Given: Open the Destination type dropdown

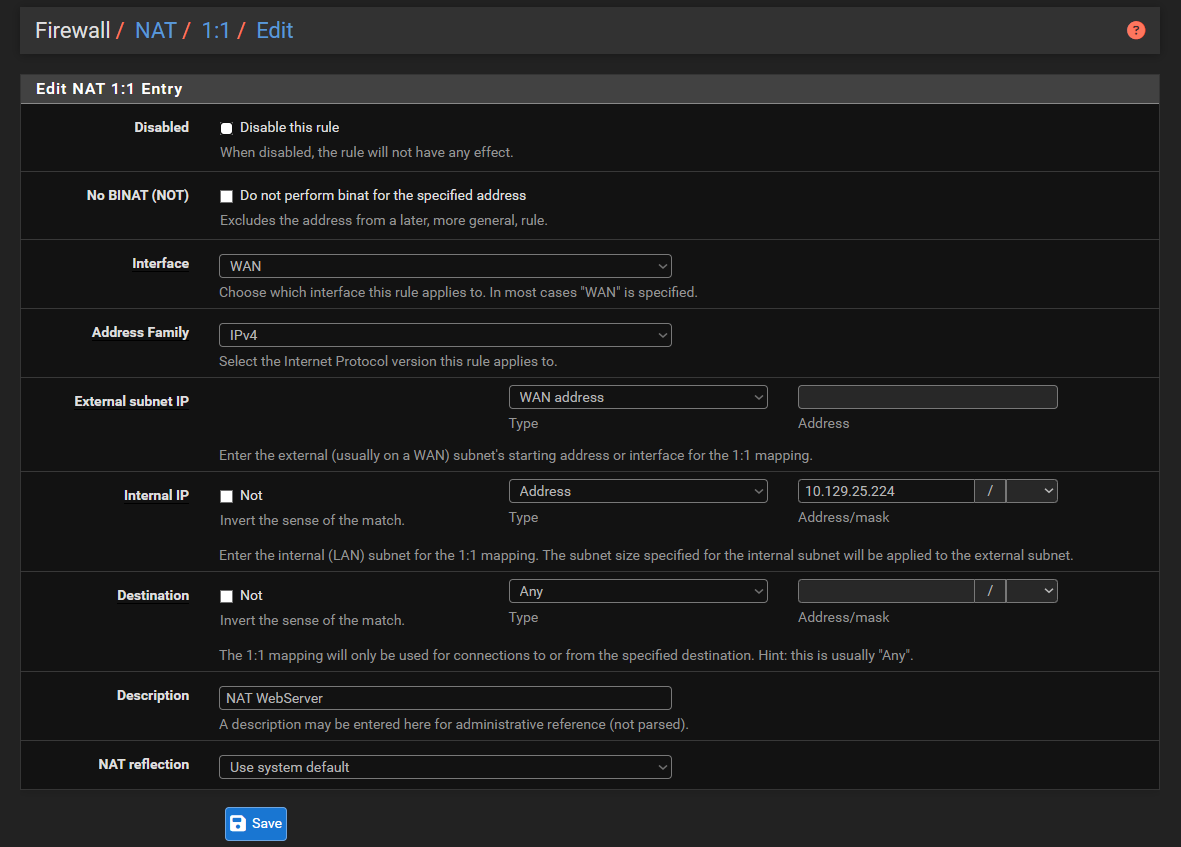Looking at the screenshot, I should point(638,591).
